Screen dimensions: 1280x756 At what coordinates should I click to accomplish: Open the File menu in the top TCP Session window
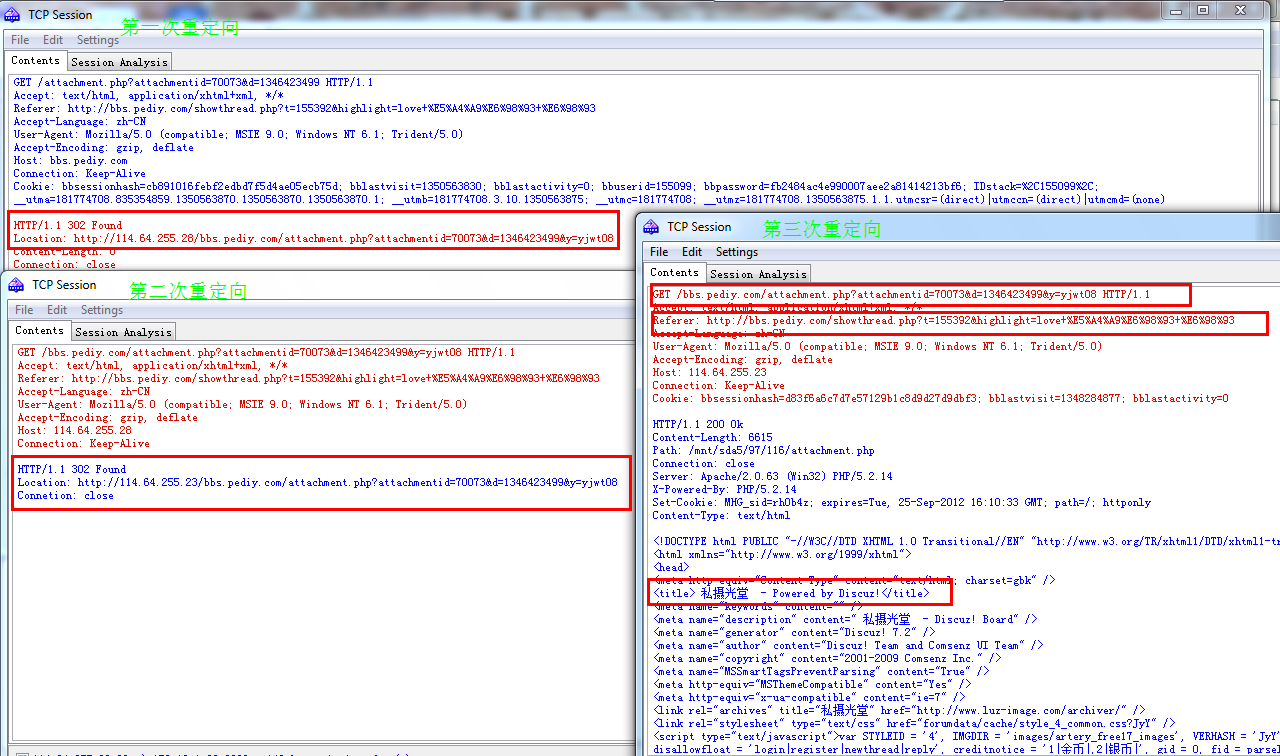click(20, 40)
